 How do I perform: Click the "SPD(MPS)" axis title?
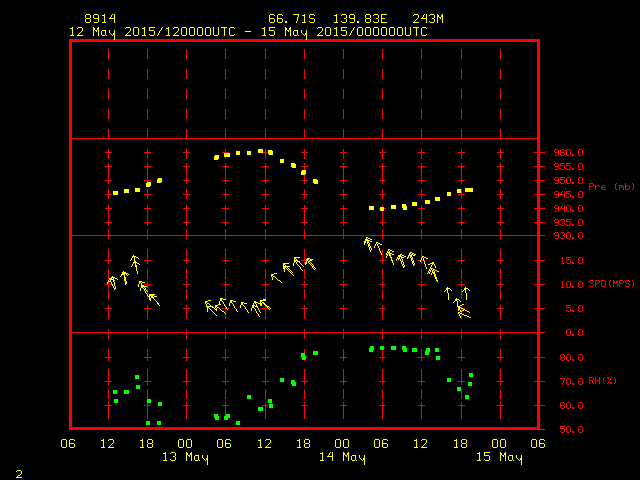point(611,284)
